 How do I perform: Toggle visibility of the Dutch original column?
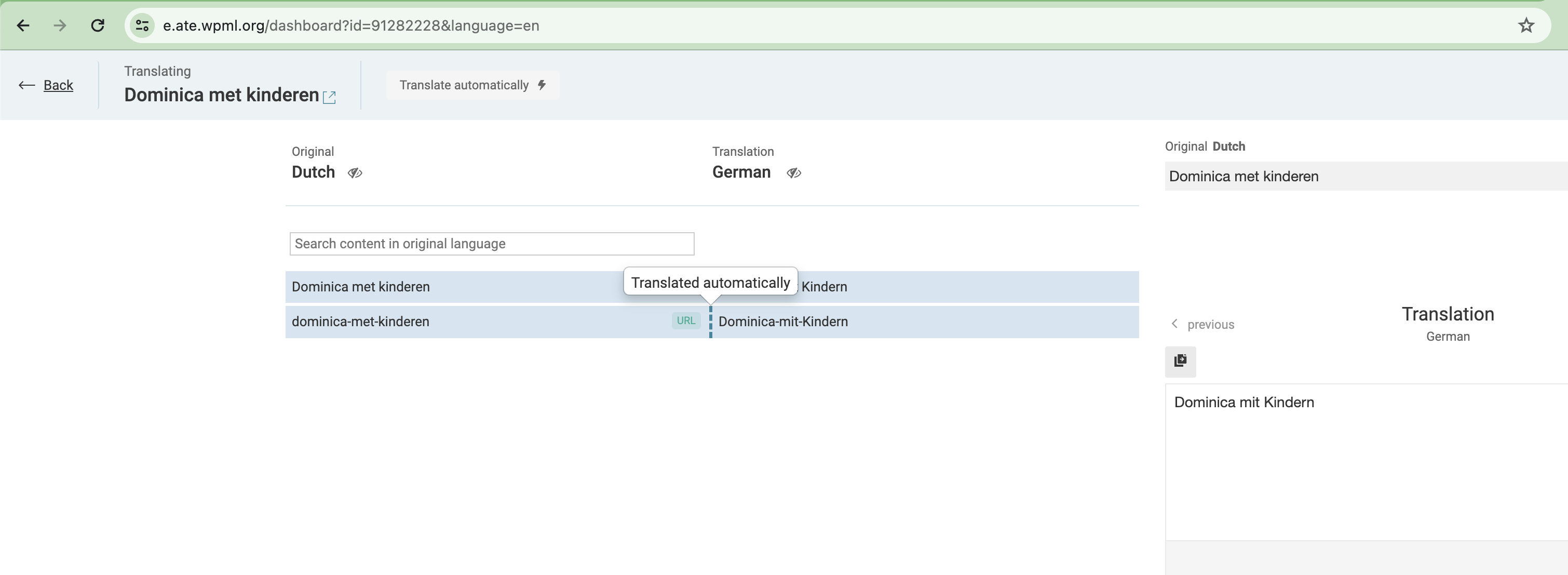(x=355, y=173)
